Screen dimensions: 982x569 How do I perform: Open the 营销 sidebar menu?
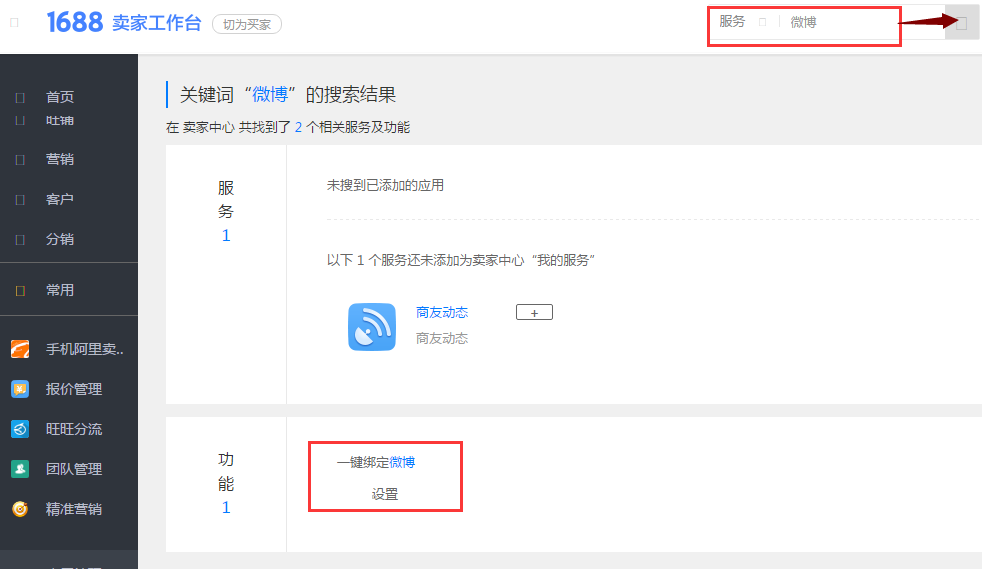tap(60, 159)
